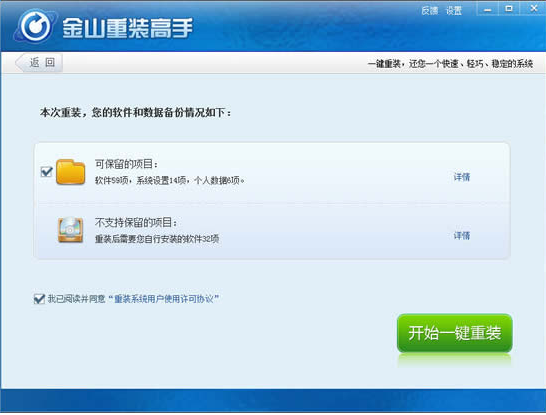
Task: Open the 设置 settings menu item
Action: [454, 11]
